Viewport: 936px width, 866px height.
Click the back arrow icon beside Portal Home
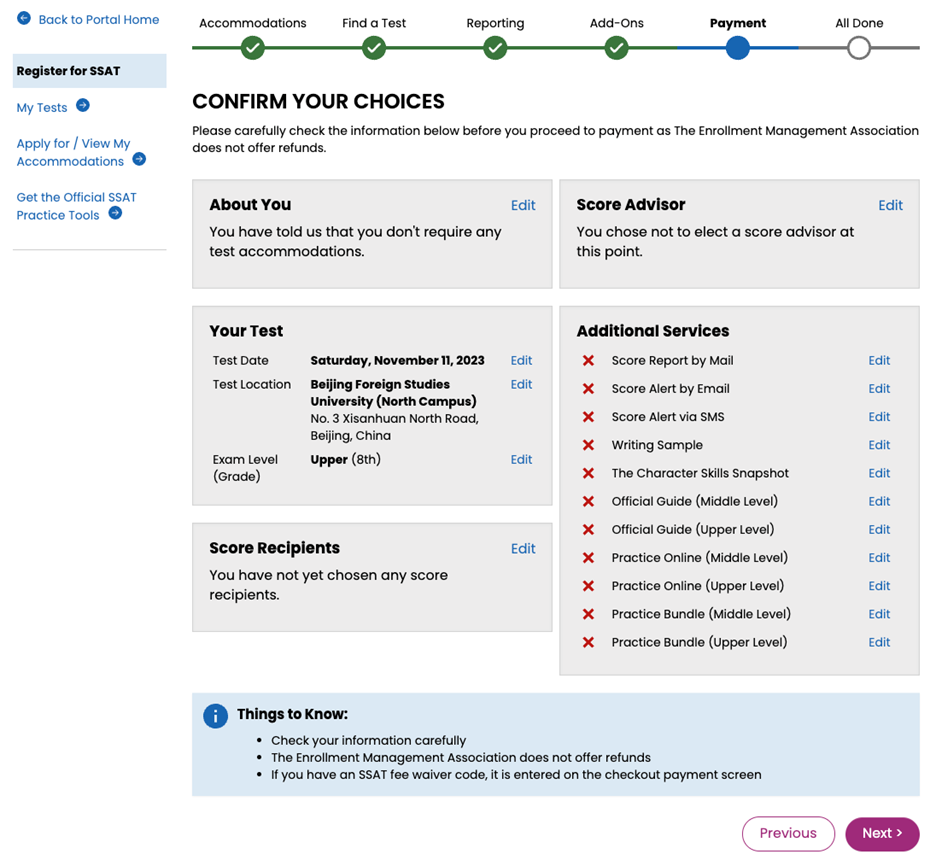[24, 19]
